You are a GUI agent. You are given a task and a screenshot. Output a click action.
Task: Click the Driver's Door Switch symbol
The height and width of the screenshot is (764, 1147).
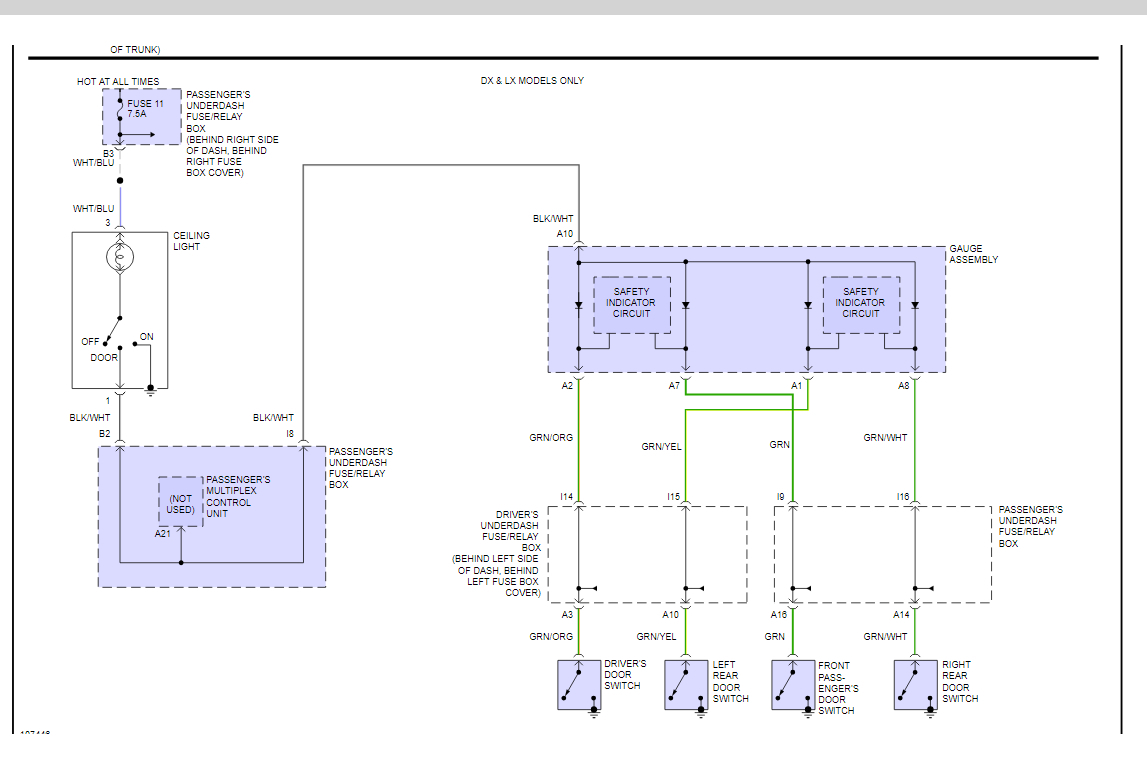click(x=578, y=685)
